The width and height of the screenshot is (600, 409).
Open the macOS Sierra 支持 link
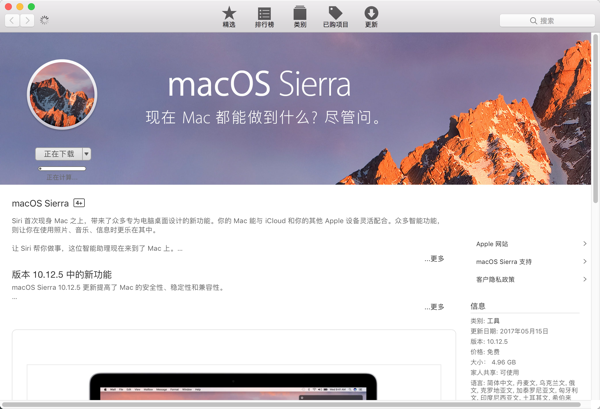(x=504, y=262)
